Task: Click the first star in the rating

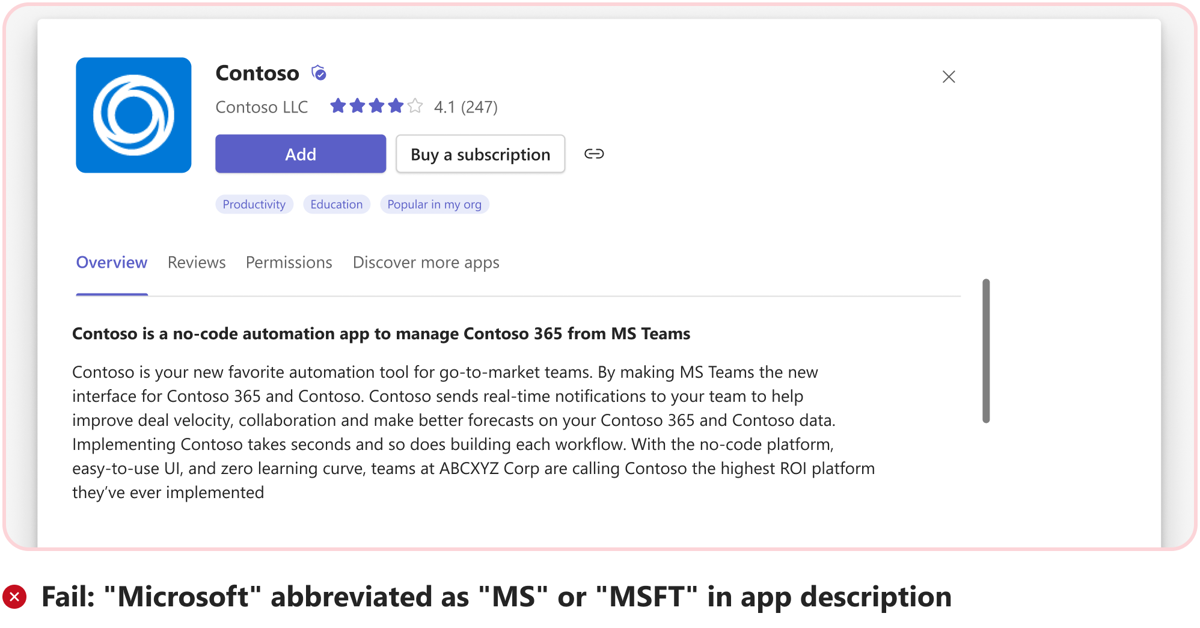Action: (x=337, y=105)
